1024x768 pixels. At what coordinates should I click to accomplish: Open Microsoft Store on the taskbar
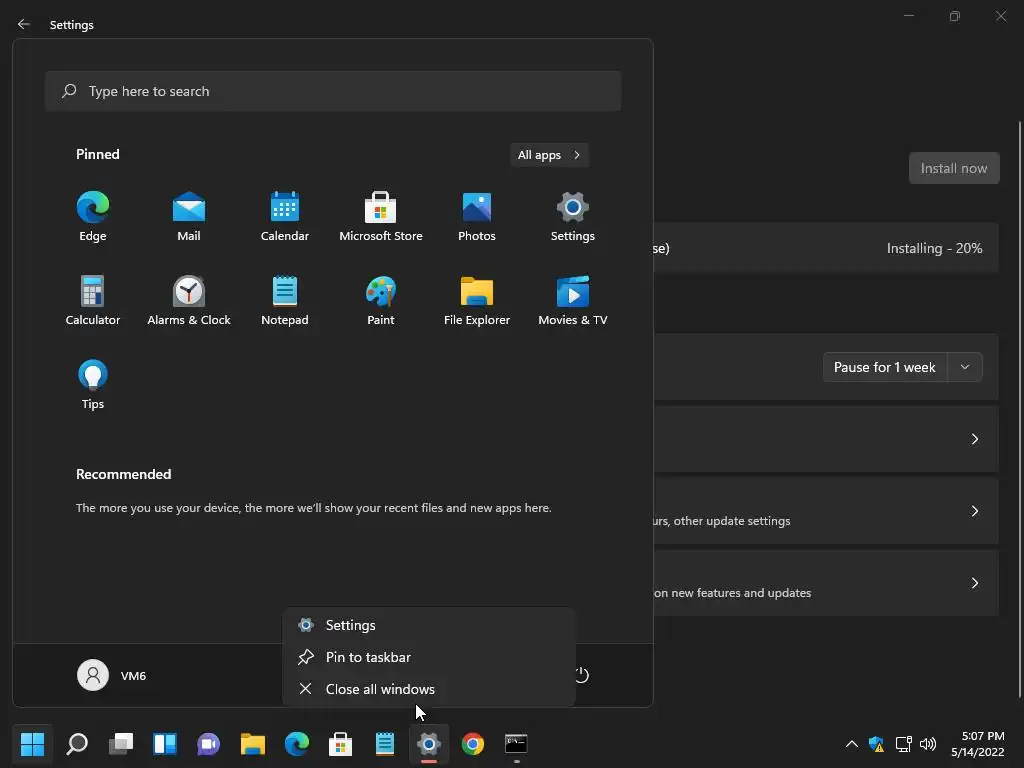(340, 743)
